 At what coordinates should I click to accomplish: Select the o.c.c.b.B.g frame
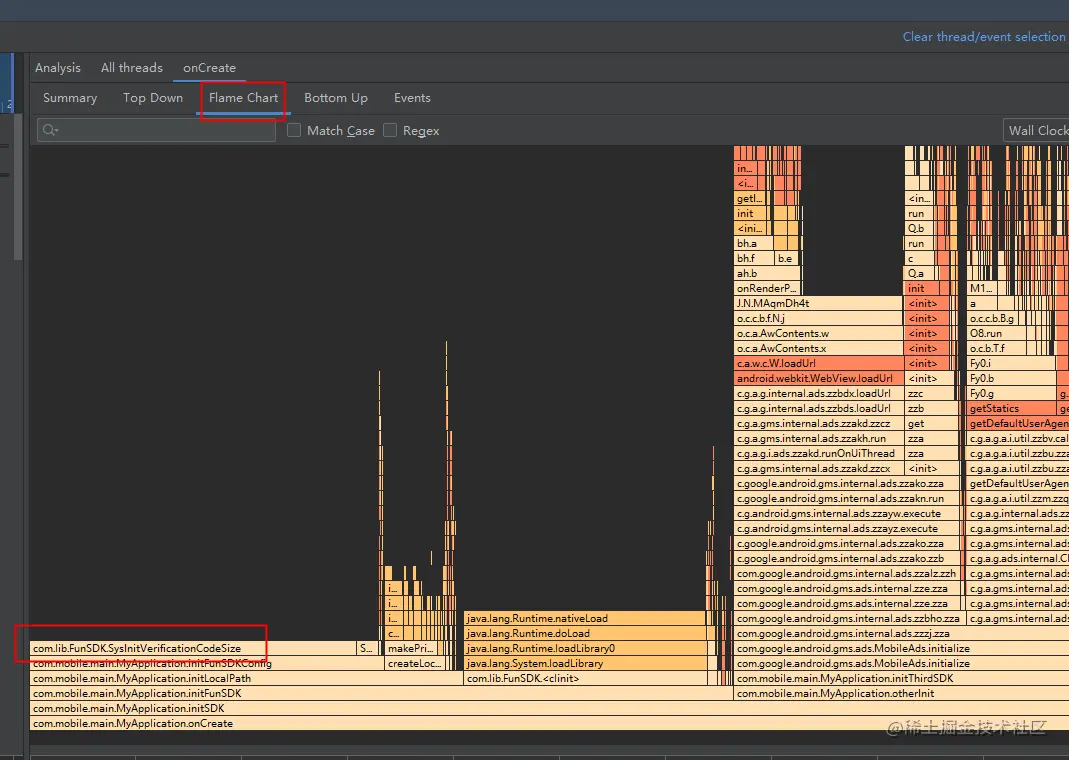click(994, 318)
